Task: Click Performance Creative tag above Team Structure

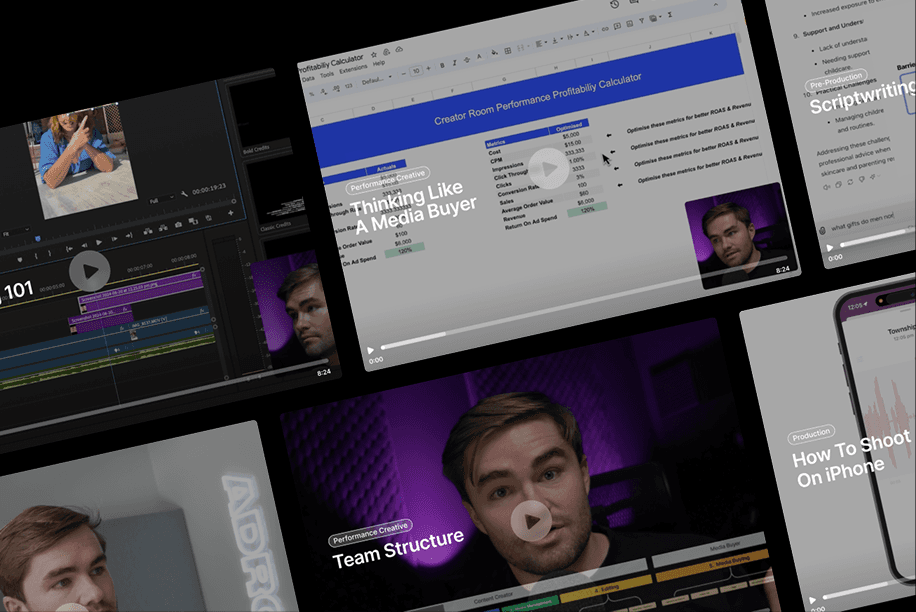Action: pos(370,533)
